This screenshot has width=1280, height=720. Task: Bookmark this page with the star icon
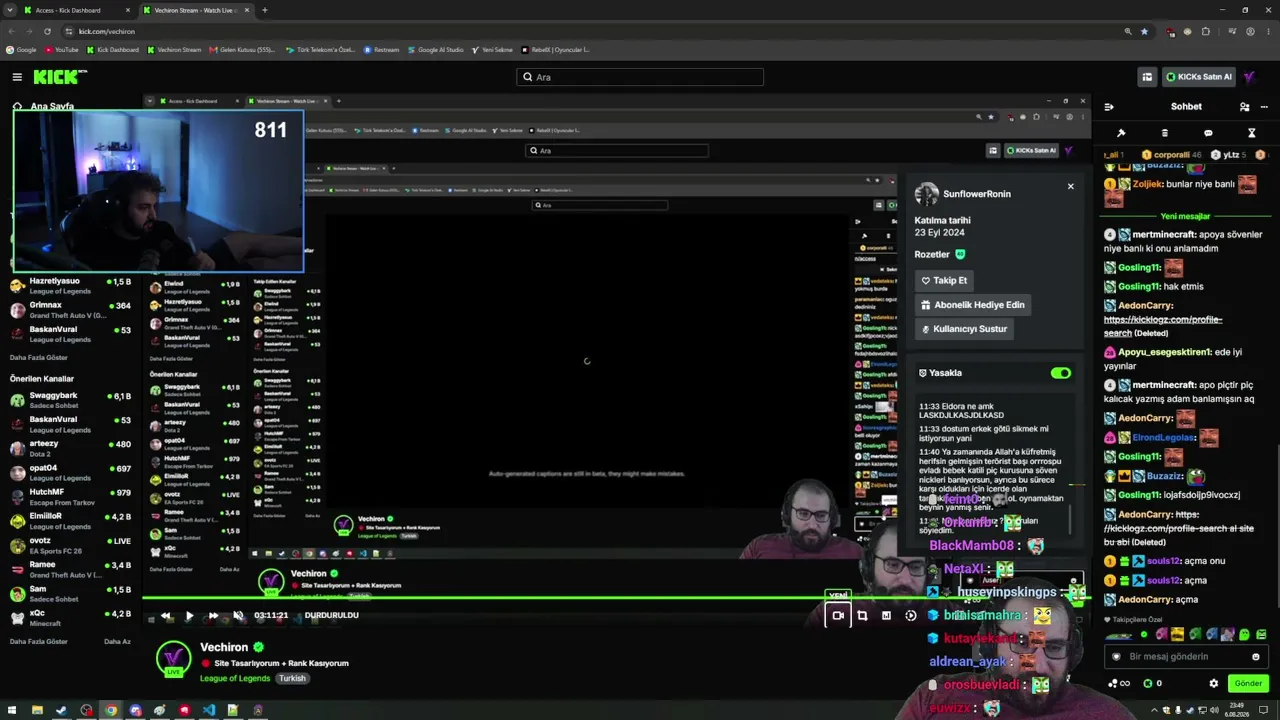1144,31
